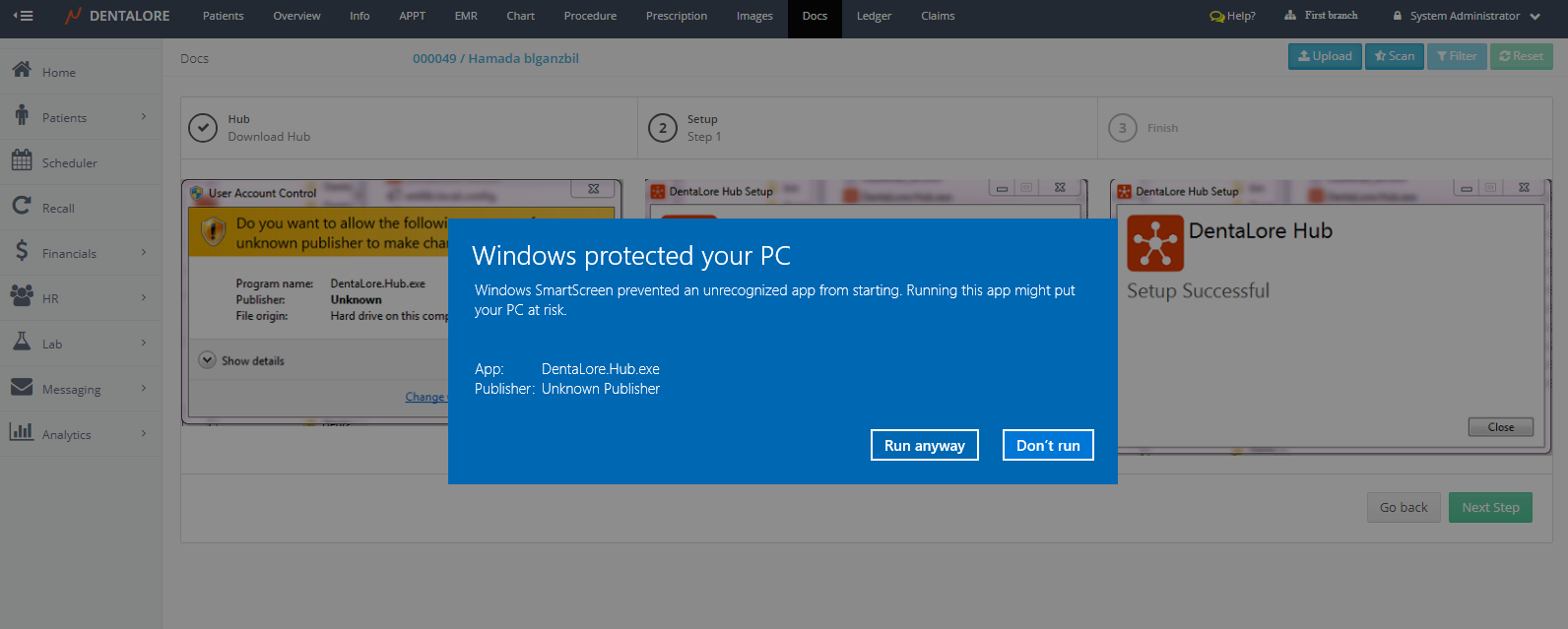1568x629 pixels.
Task: Click the Recall refresh icon
Action: [22, 206]
